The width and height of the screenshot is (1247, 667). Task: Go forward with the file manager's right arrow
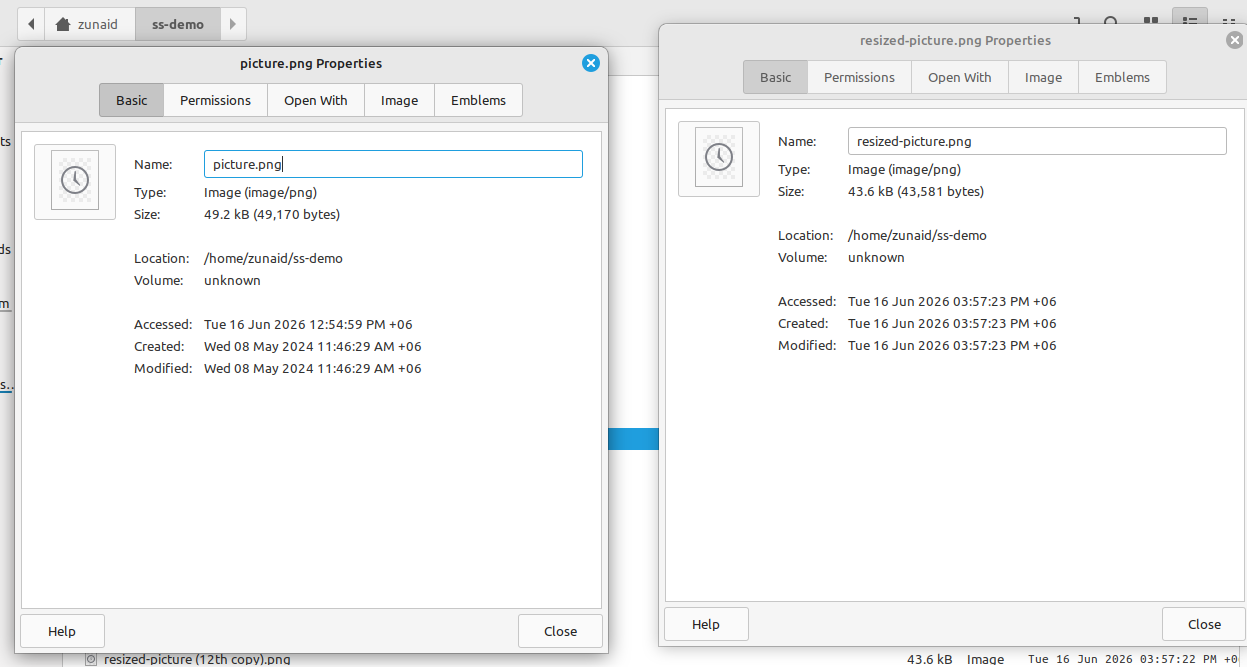click(233, 24)
